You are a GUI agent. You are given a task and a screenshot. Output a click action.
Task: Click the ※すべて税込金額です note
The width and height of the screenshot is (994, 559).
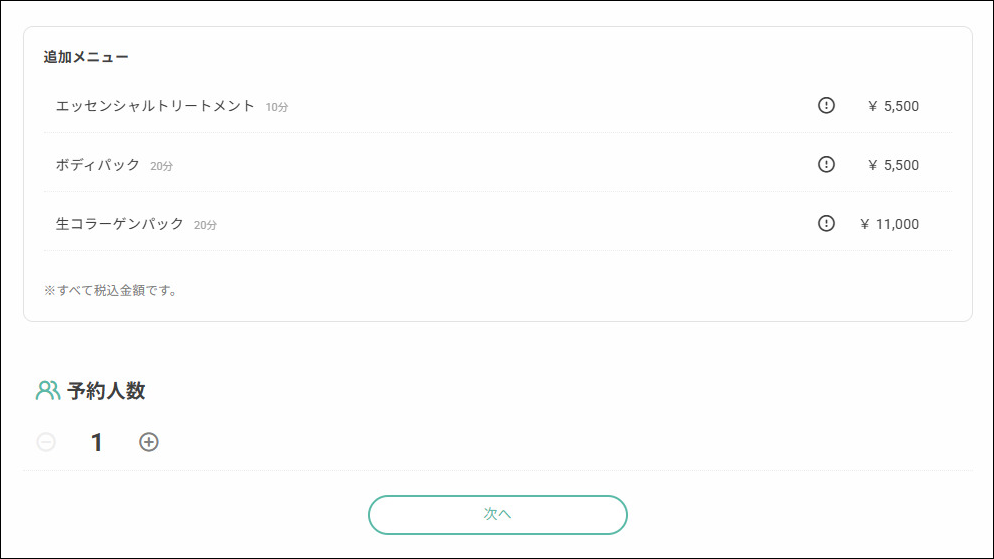pos(110,290)
